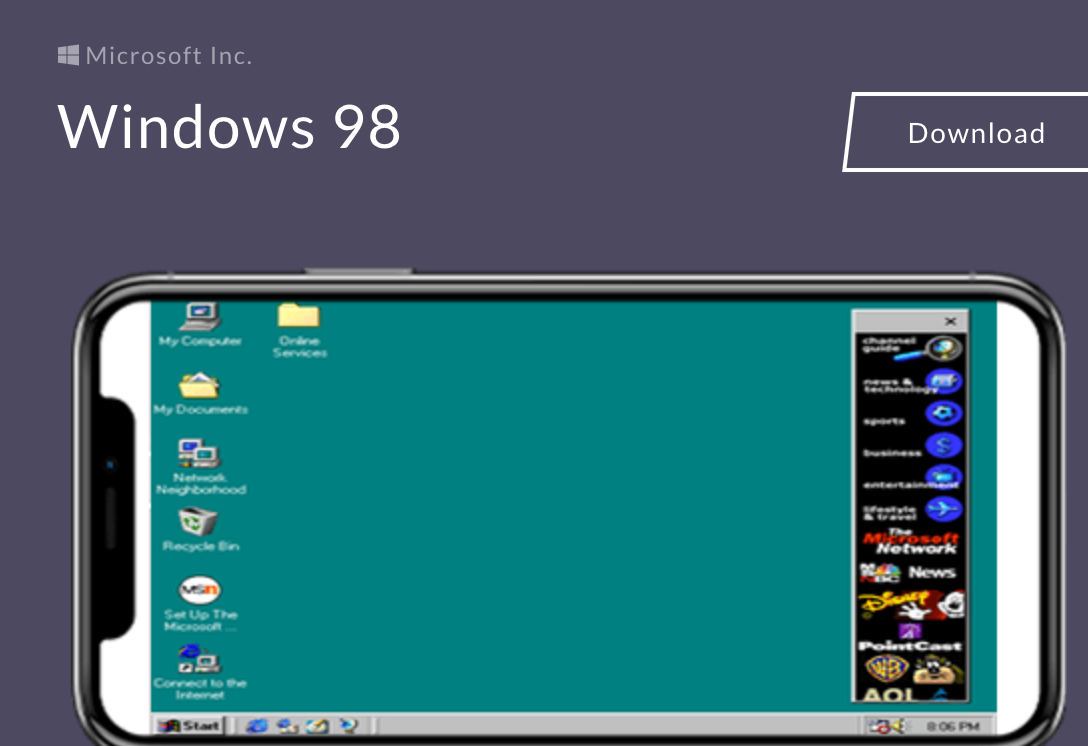The image size is (1088, 746).
Task: Click the Windows 98 page title
Action: coord(229,126)
